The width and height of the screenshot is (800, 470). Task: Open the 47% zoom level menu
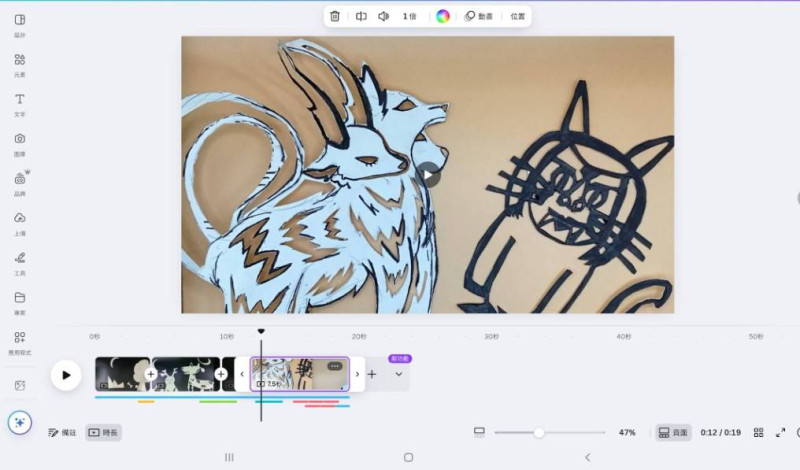pos(627,433)
